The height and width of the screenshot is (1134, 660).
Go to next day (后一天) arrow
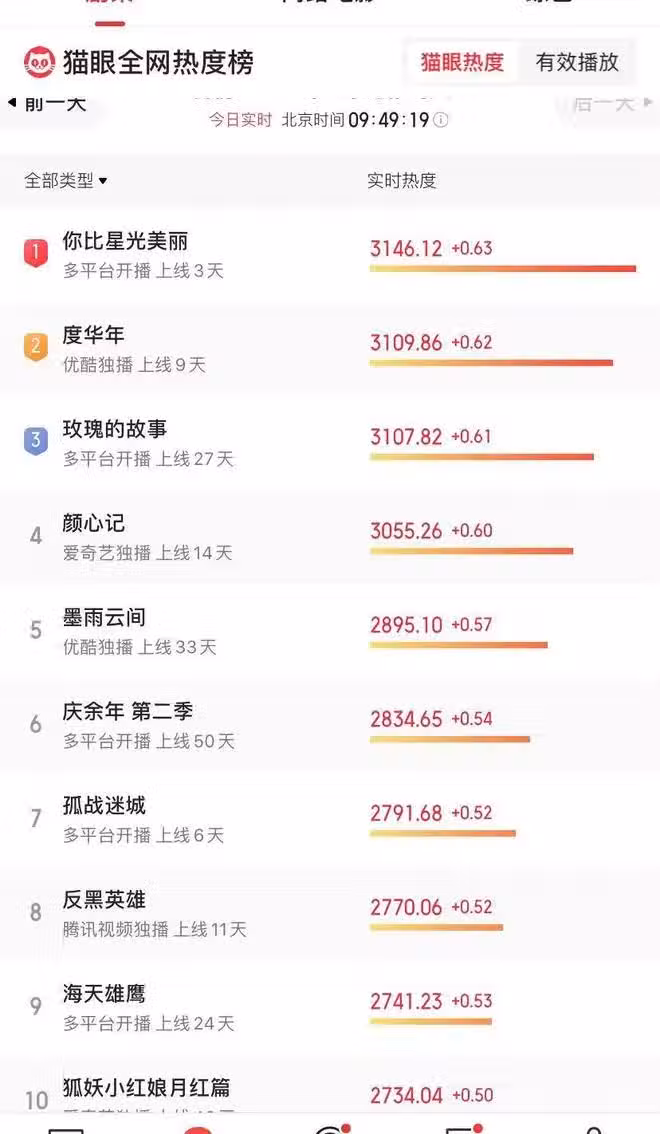612,102
